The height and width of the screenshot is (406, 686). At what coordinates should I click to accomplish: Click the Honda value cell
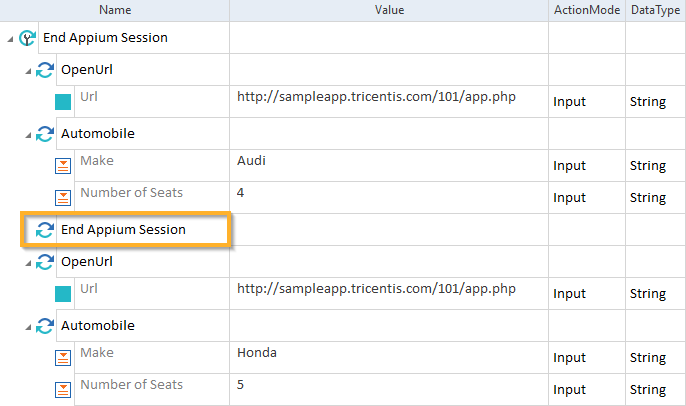256,353
